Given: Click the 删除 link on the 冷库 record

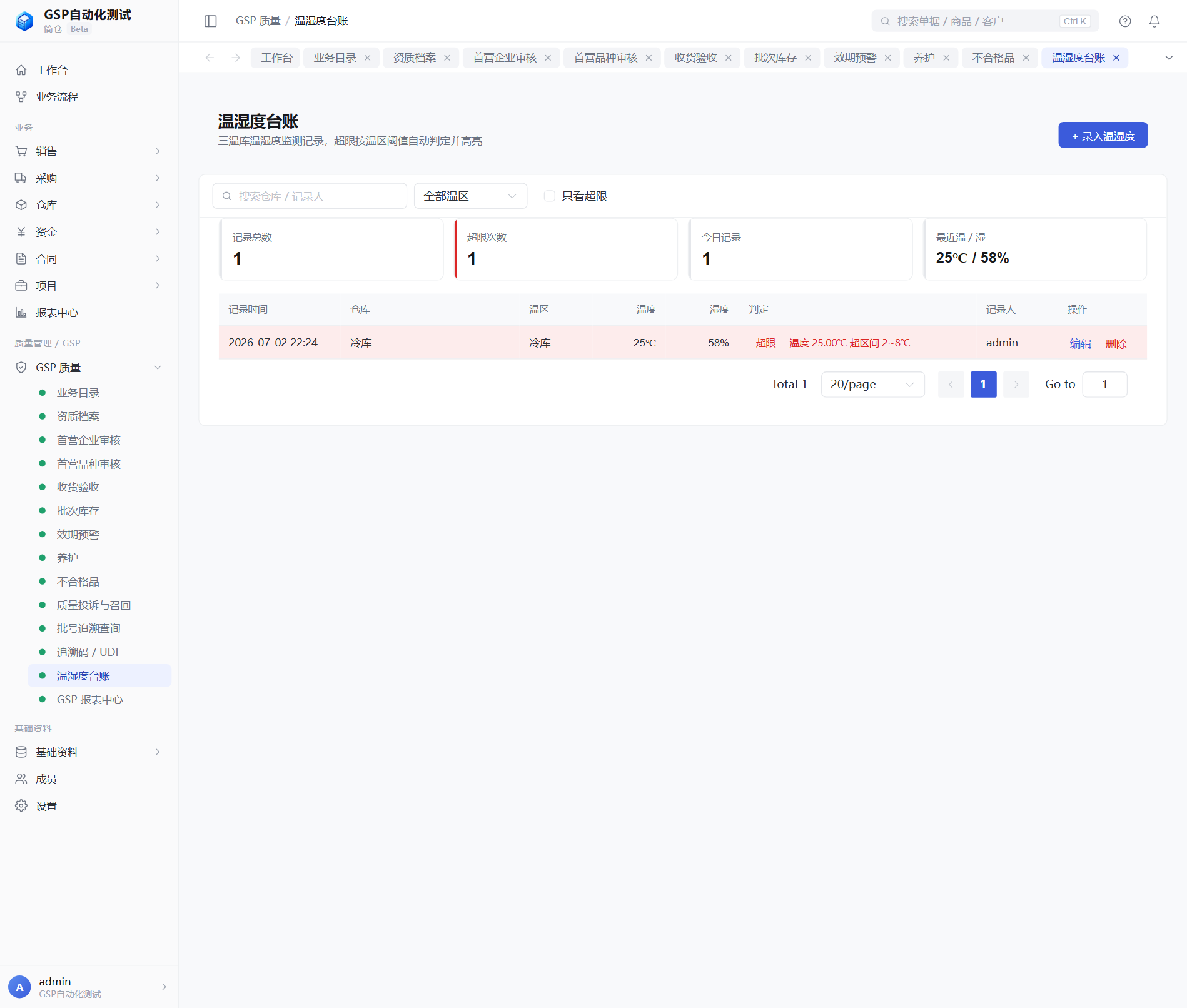Looking at the screenshot, I should pyautogui.click(x=1116, y=344).
